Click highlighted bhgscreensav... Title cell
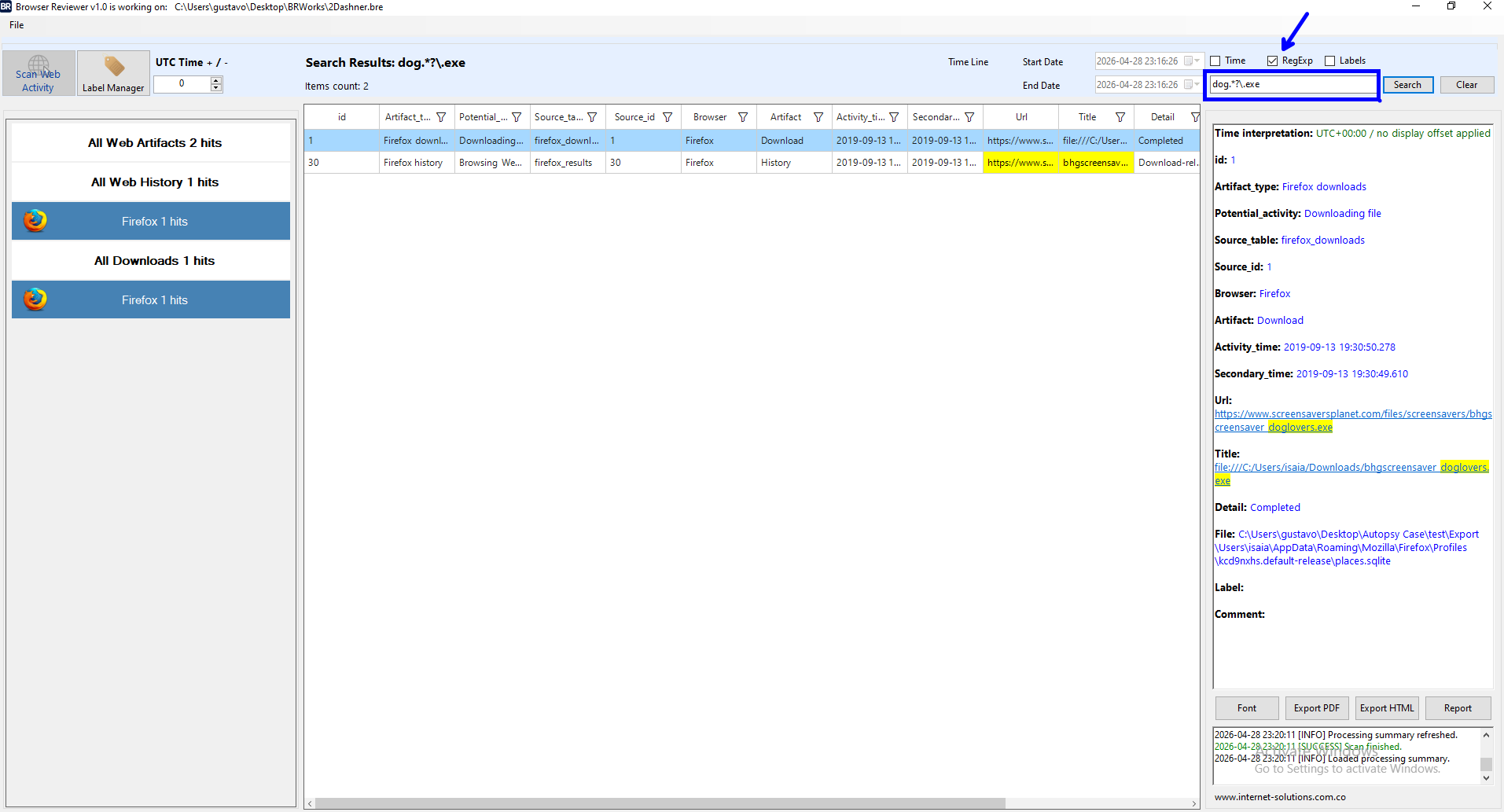The image size is (1504, 812). pyautogui.click(x=1096, y=163)
